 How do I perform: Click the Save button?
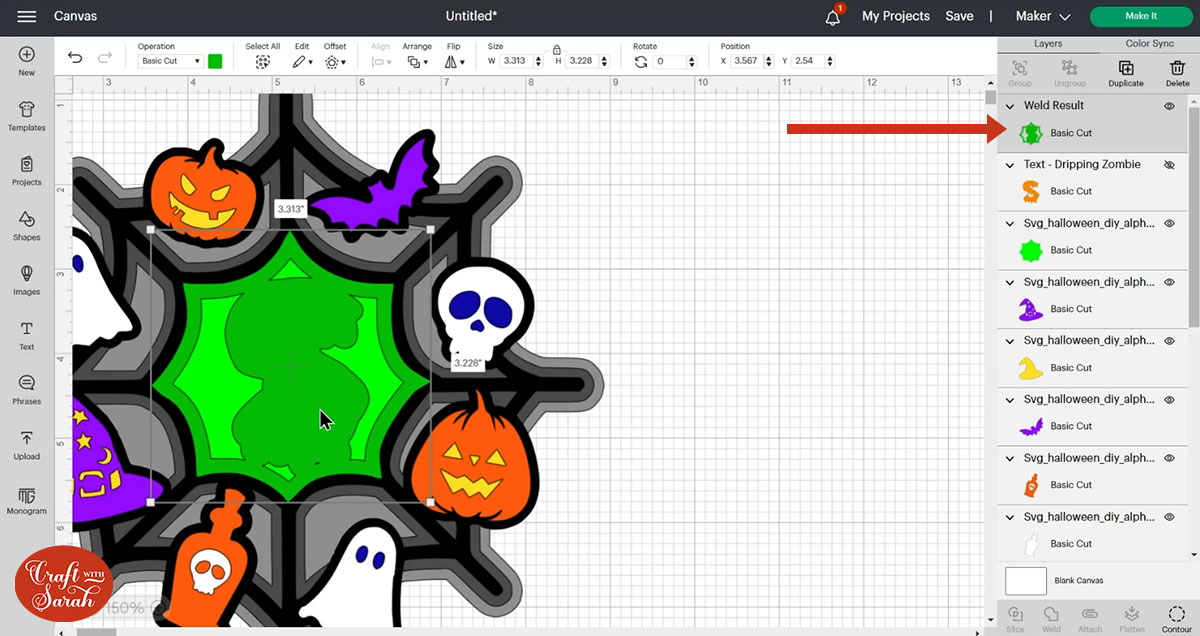959,16
